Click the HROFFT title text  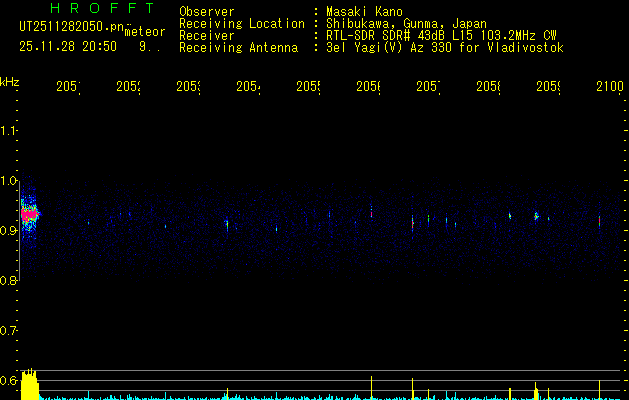coord(102,8)
